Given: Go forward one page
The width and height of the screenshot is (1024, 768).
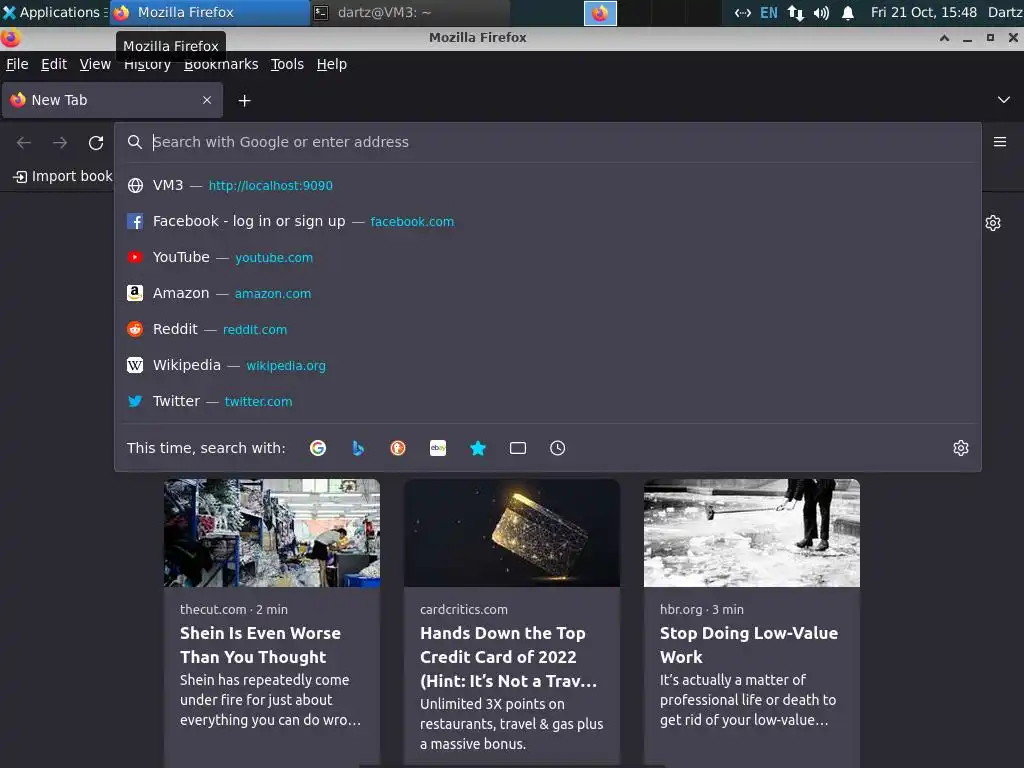Looking at the screenshot, I should click(60, 142).
